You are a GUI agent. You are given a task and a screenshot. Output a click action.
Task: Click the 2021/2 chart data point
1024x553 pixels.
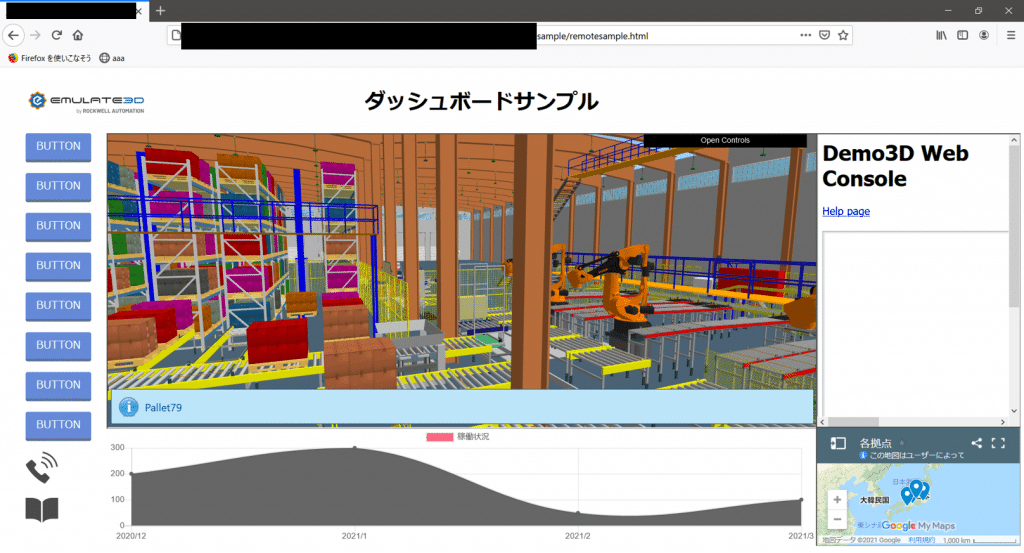(578, 513)
